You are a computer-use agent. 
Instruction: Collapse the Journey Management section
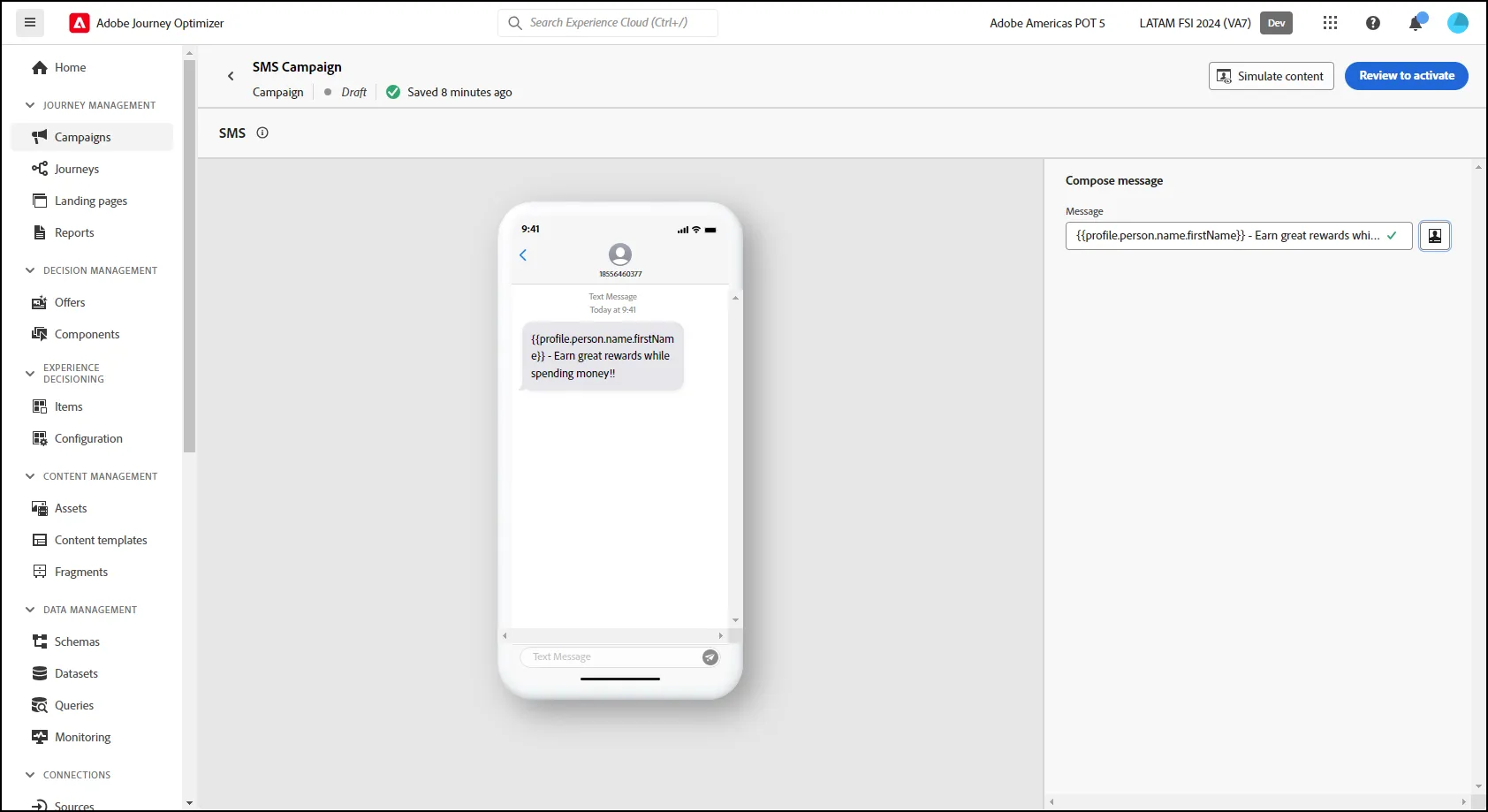click(x=30, y=105)
